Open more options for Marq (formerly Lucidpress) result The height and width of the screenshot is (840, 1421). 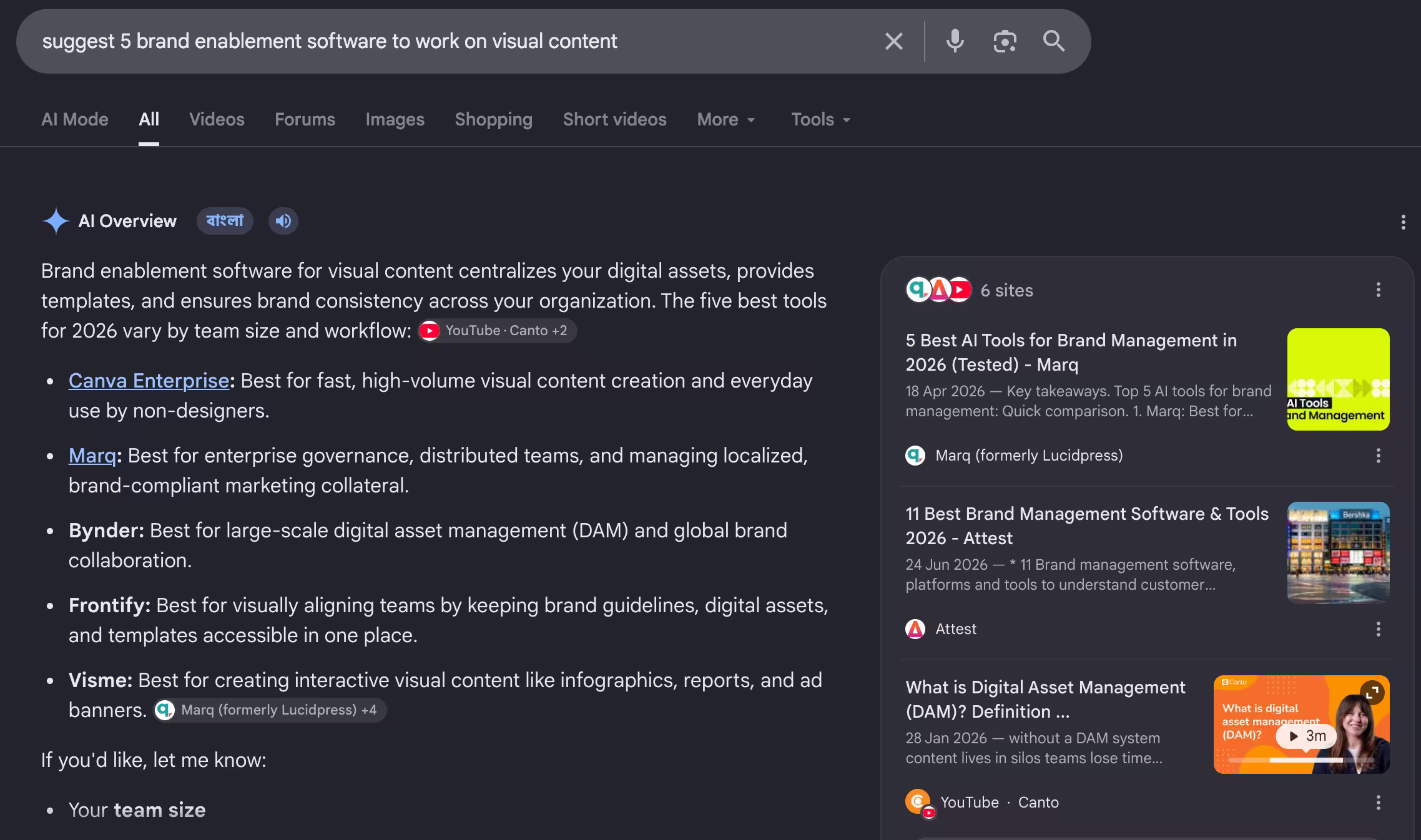(x=1378, y=456)
